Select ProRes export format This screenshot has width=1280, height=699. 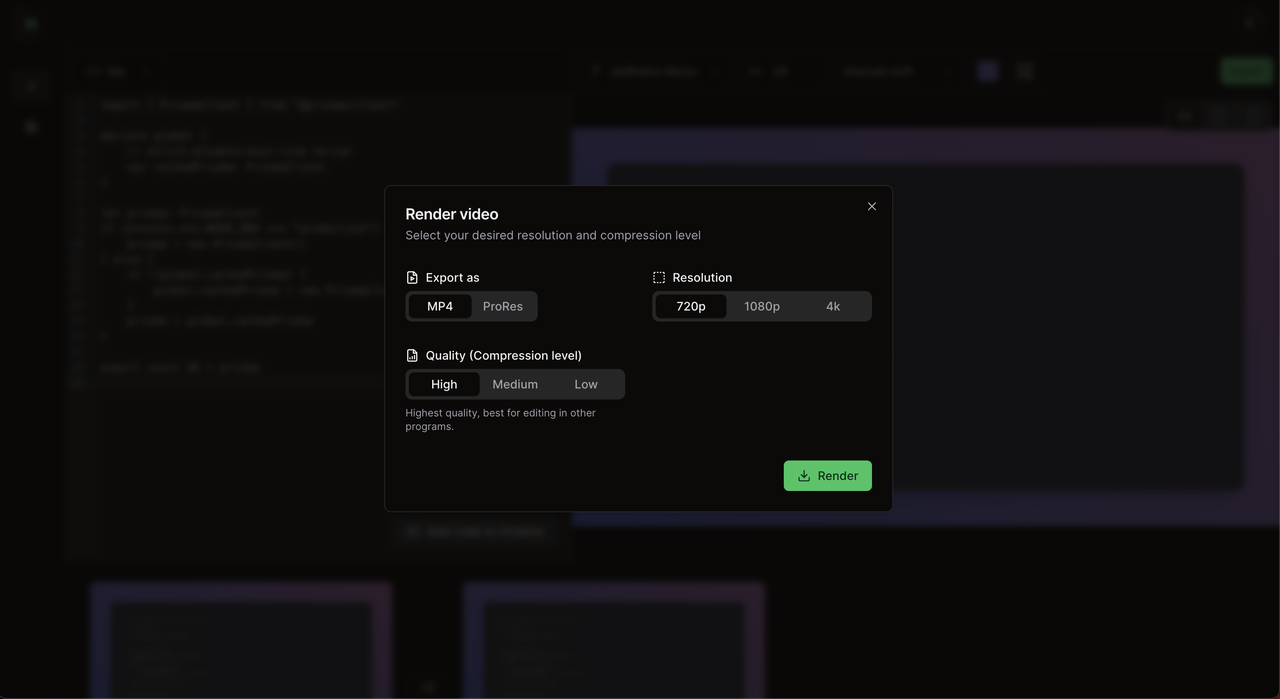503,306
